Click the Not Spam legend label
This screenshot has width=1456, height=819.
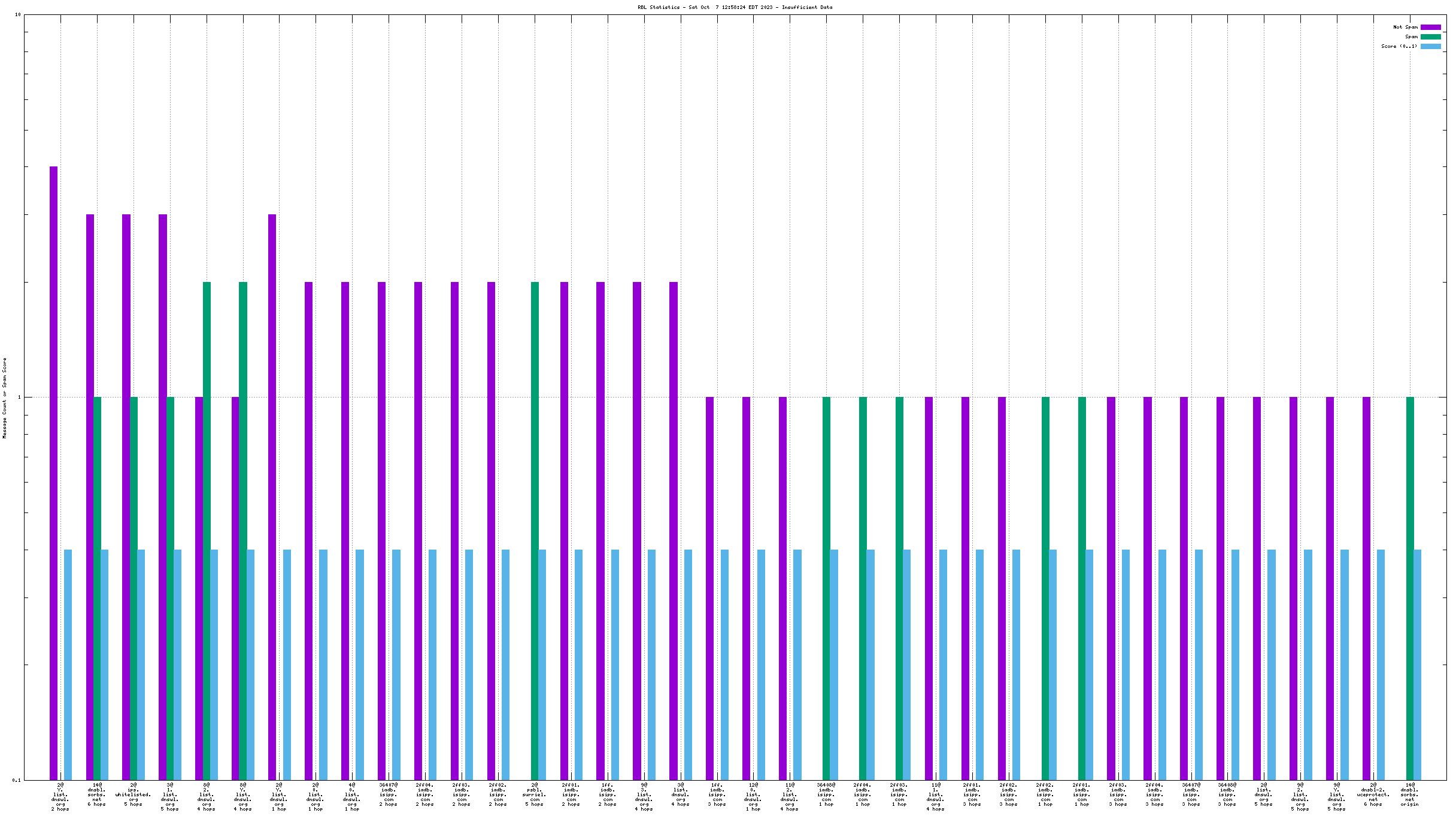point(1405,27)
